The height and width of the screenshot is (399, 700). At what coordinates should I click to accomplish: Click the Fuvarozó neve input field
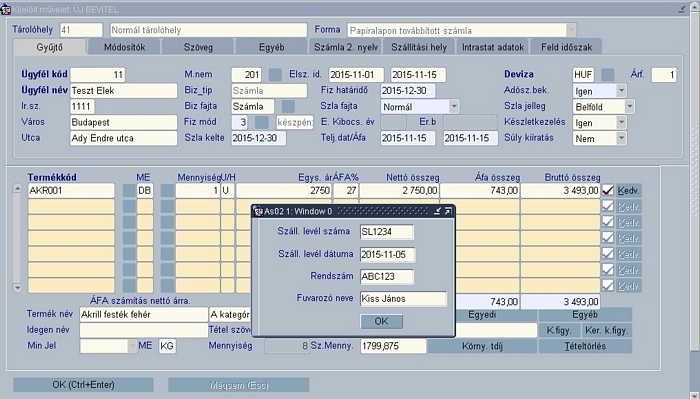(x=403, y=299)
